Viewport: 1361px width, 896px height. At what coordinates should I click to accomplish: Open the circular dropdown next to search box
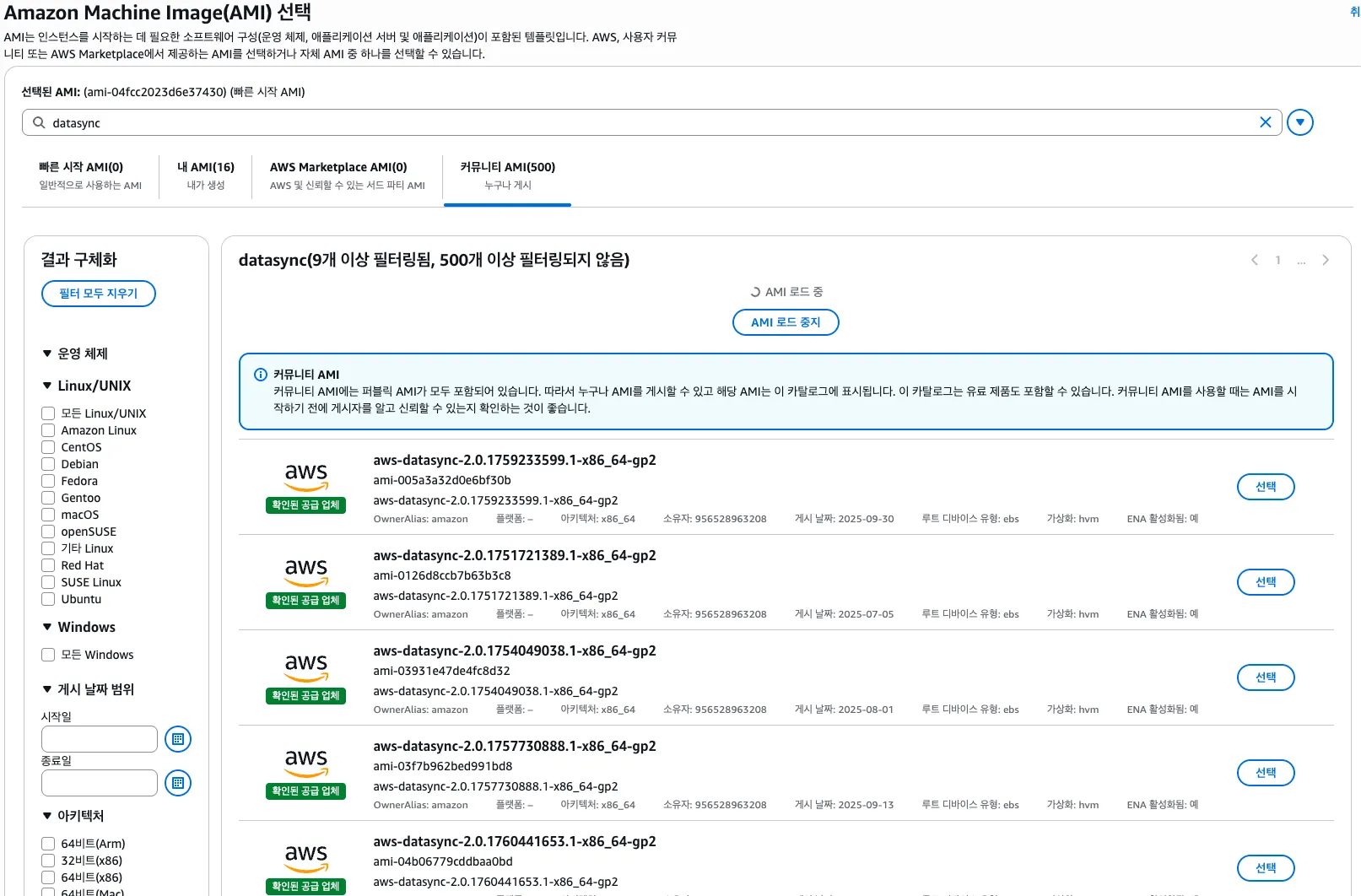1300,122
